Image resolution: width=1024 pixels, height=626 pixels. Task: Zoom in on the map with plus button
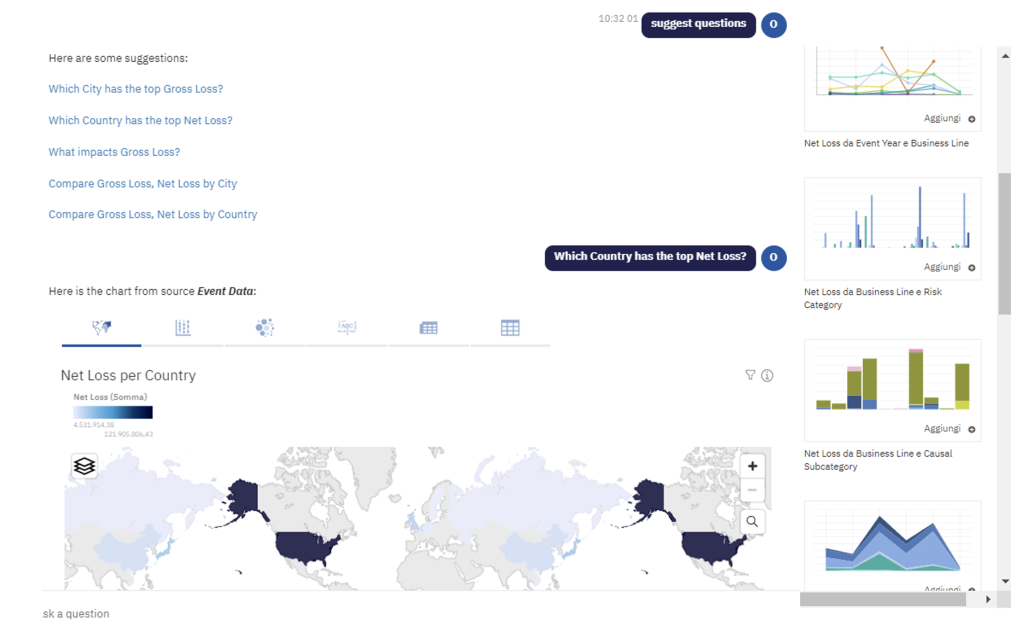coord(752,466)
